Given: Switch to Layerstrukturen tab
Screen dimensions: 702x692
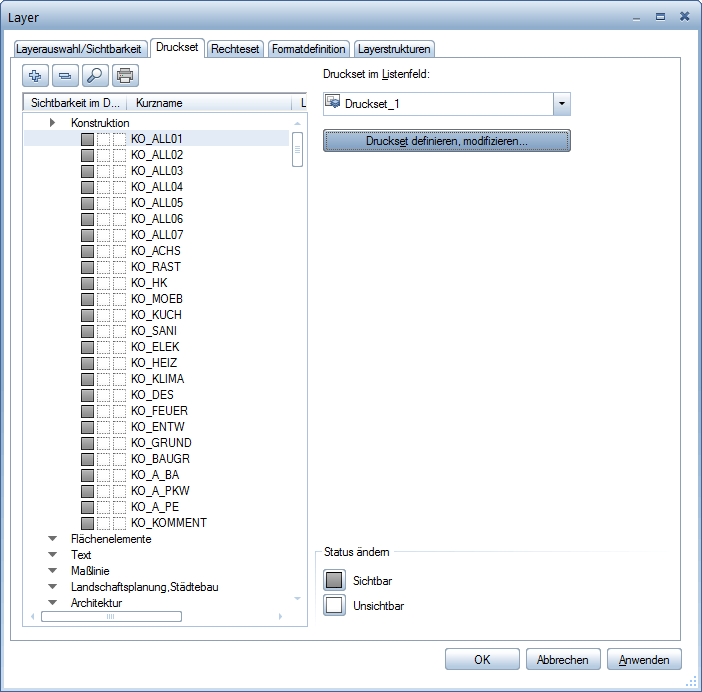Looking at the screenshot, I should click(x=394, y=49).
